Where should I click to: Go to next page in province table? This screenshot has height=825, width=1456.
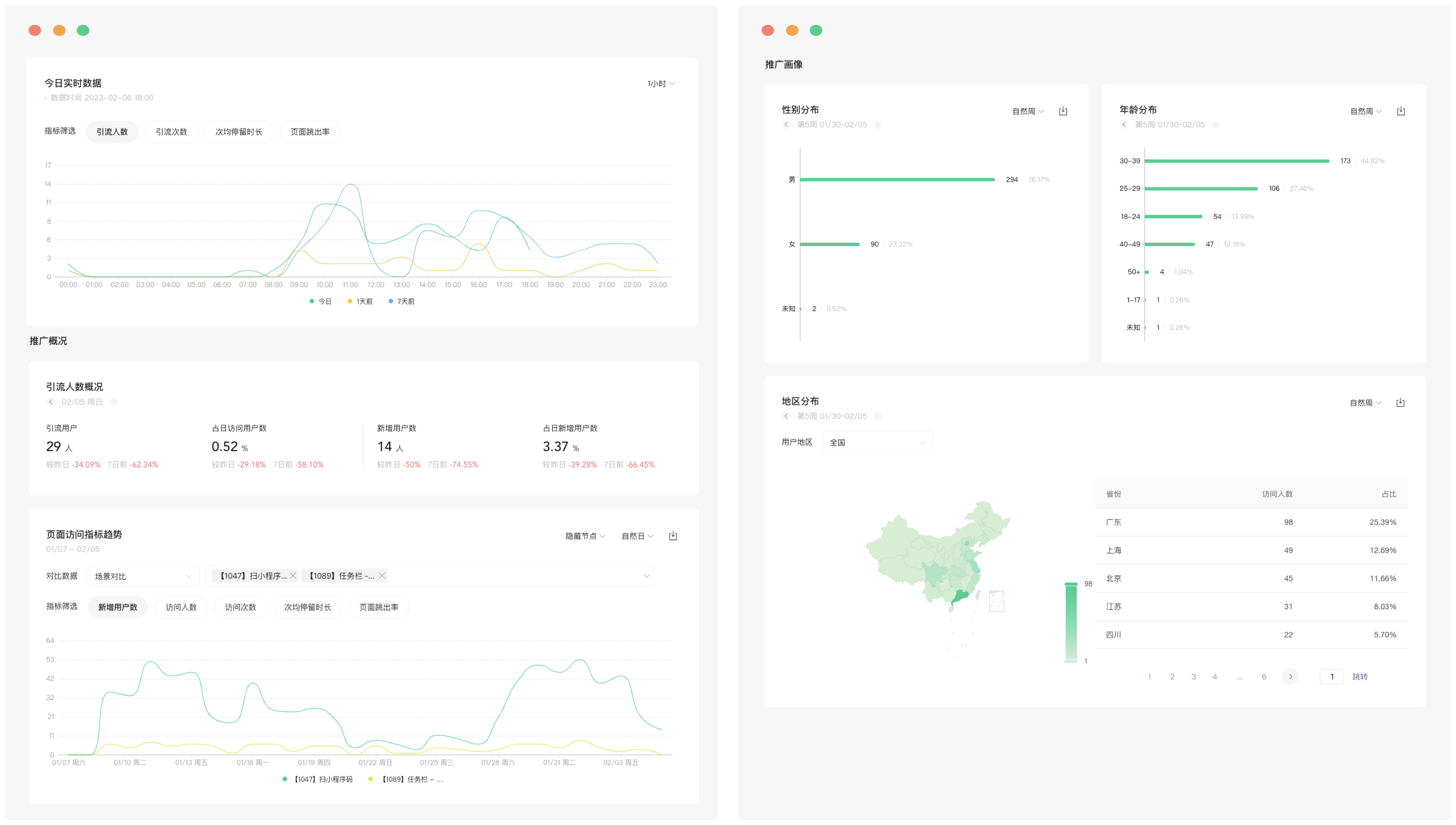pos(1290,676)
